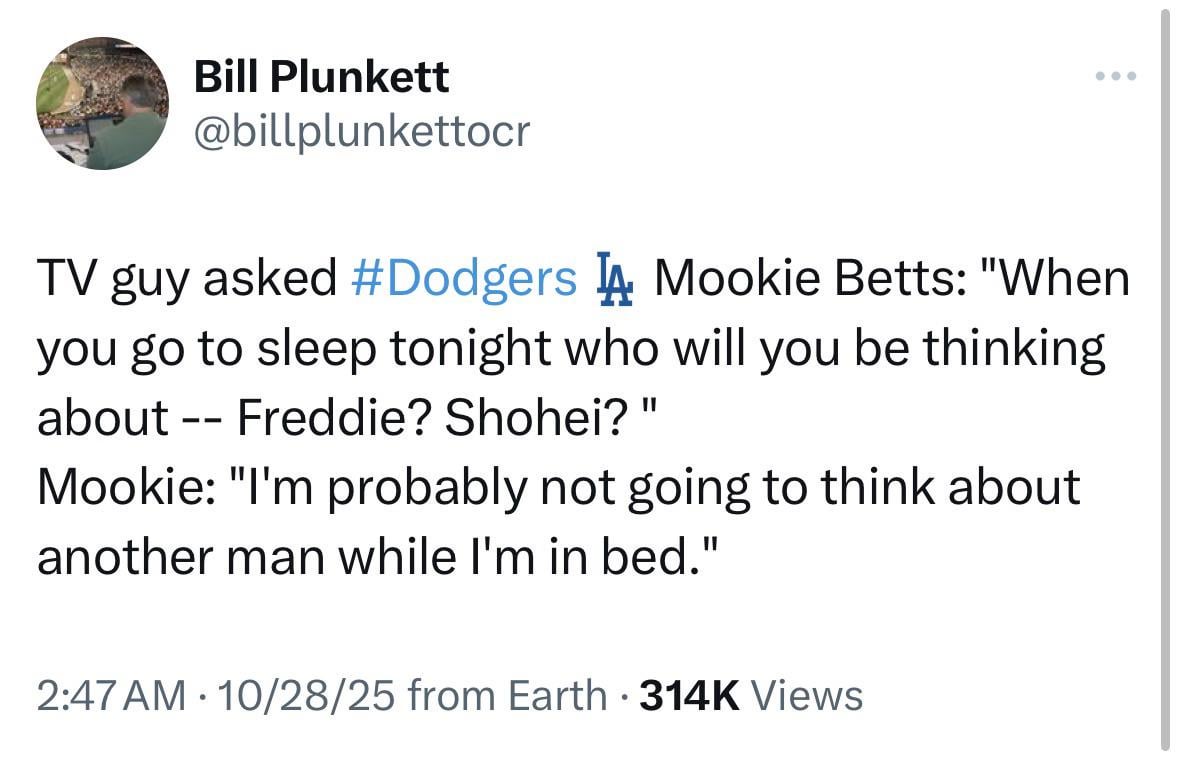Open the #Dodgers hashtag feed
This screenshot has width=1179, height=757.
[465, 278]
